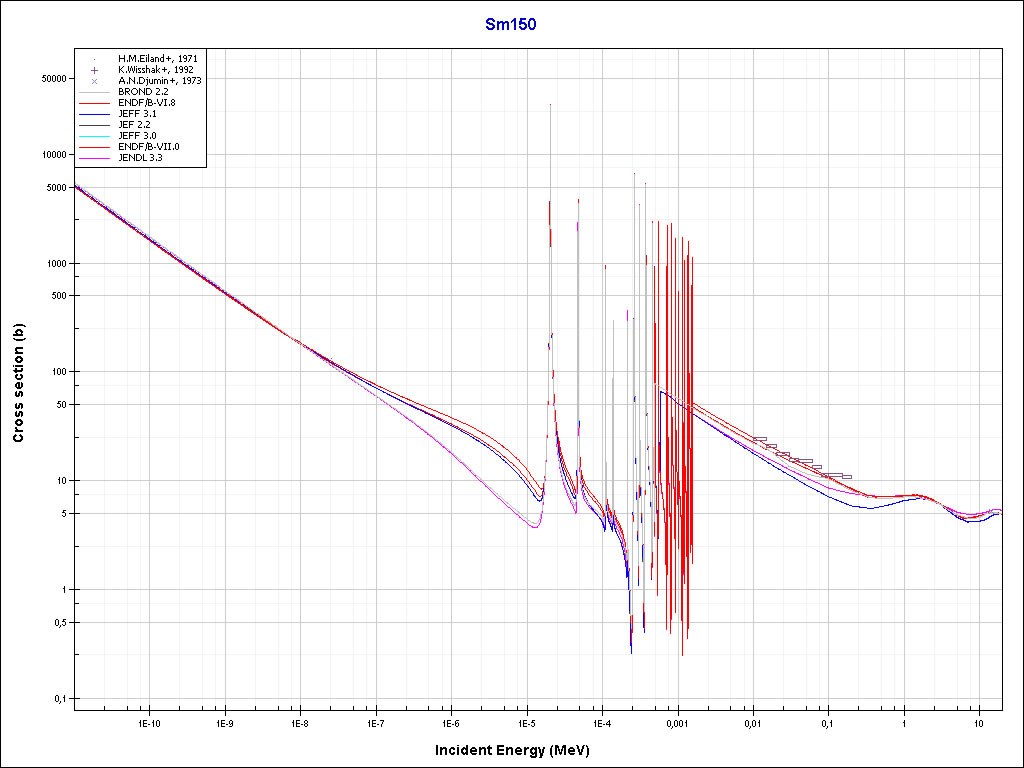Click the cross marker for A.N.Djumin 1973
The height and width of the screenshot is (768, 1024).
[94, 81]
